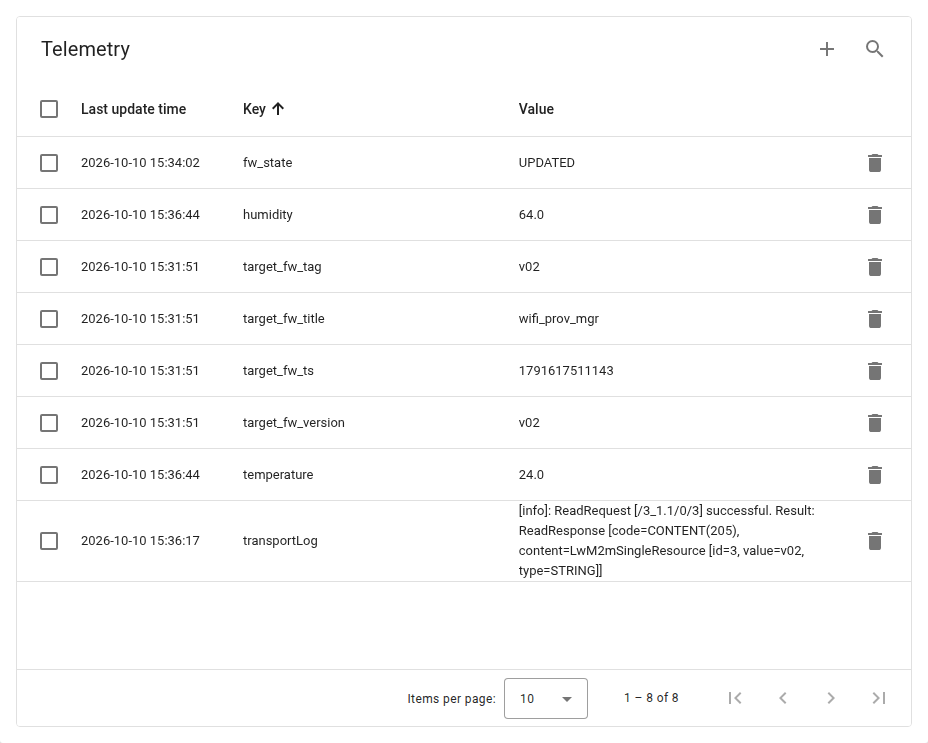Delete the target_fw_version entry
This screenshot has height=743, width=928.
[x=875, y=423]
